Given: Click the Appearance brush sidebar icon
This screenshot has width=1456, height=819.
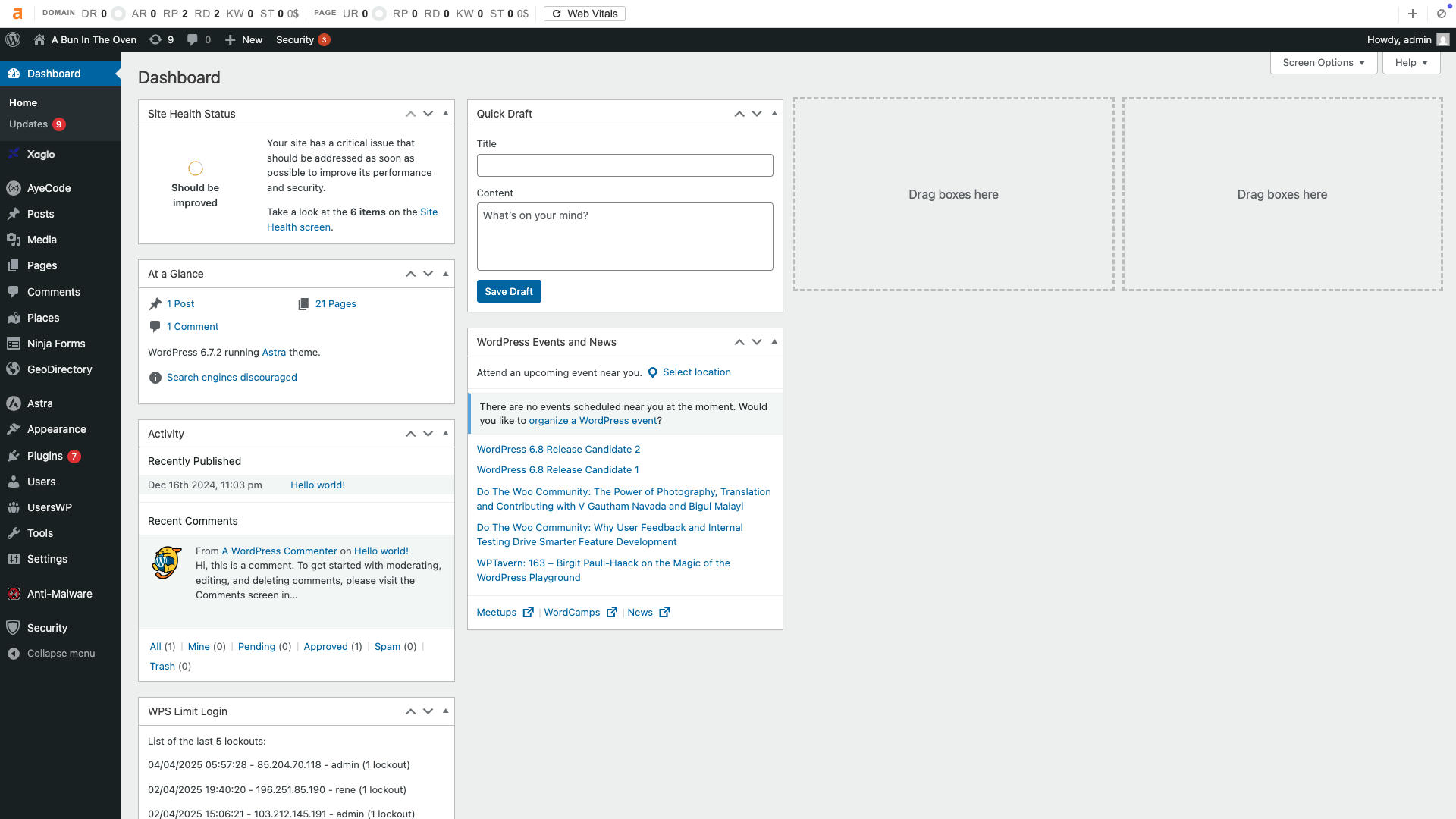Looking at the screenshot, I should coord(14,429).
